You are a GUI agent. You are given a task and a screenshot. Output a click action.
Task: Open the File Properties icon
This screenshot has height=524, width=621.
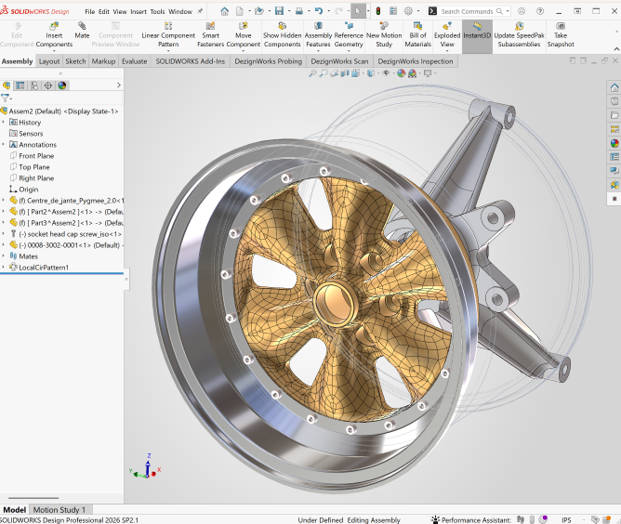(393, 11)
